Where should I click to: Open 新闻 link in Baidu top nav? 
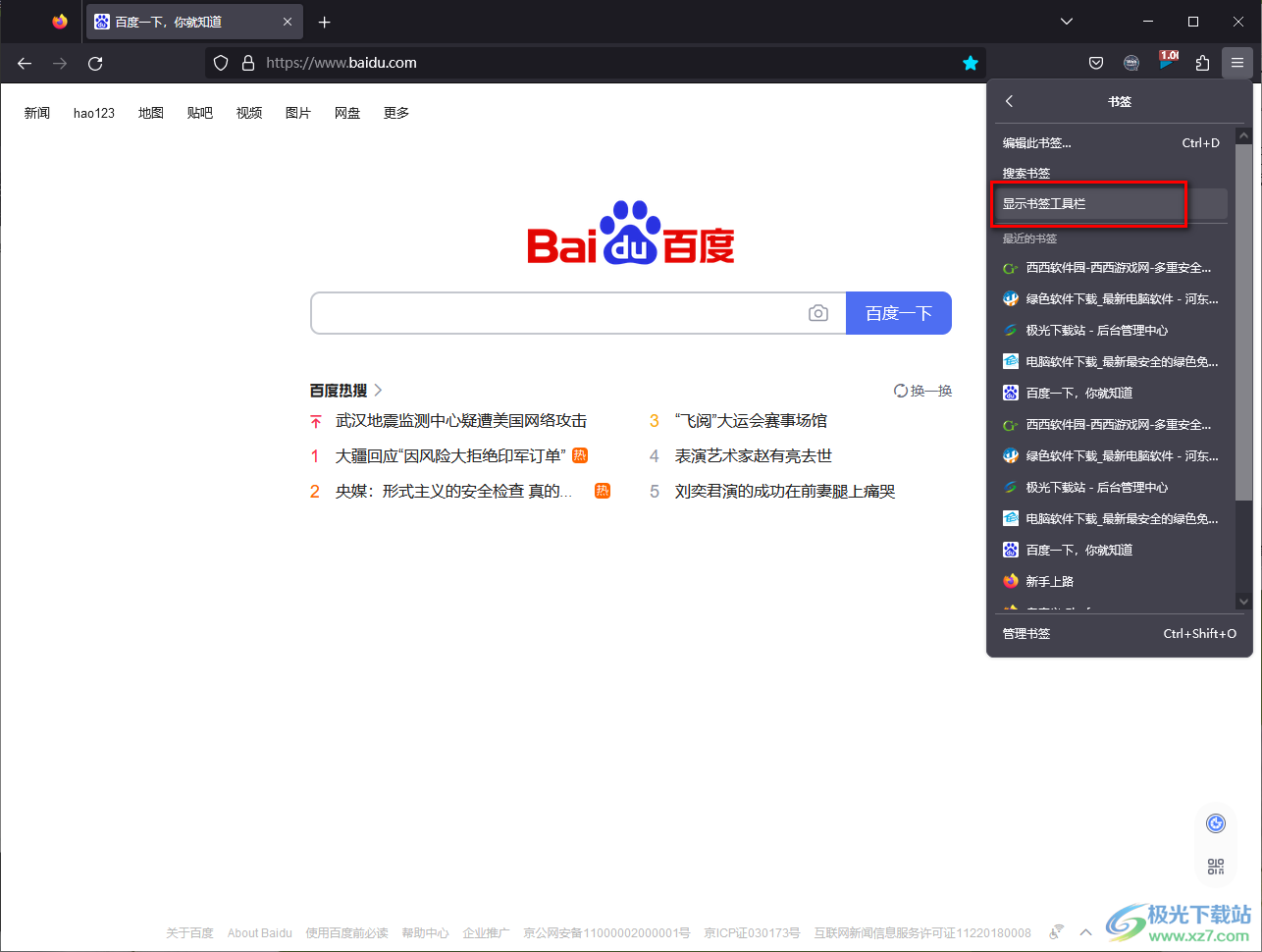pos(37,113)
